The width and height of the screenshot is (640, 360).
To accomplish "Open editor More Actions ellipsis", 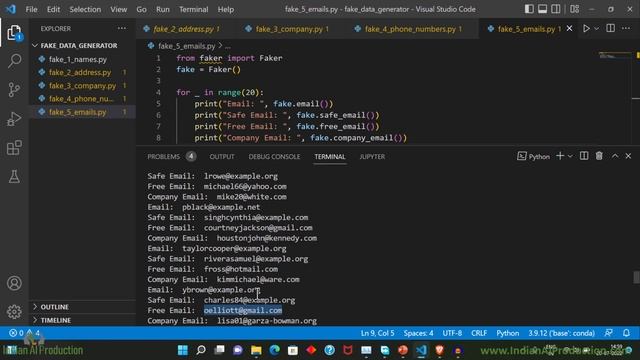I will click(x=626, y=29).
